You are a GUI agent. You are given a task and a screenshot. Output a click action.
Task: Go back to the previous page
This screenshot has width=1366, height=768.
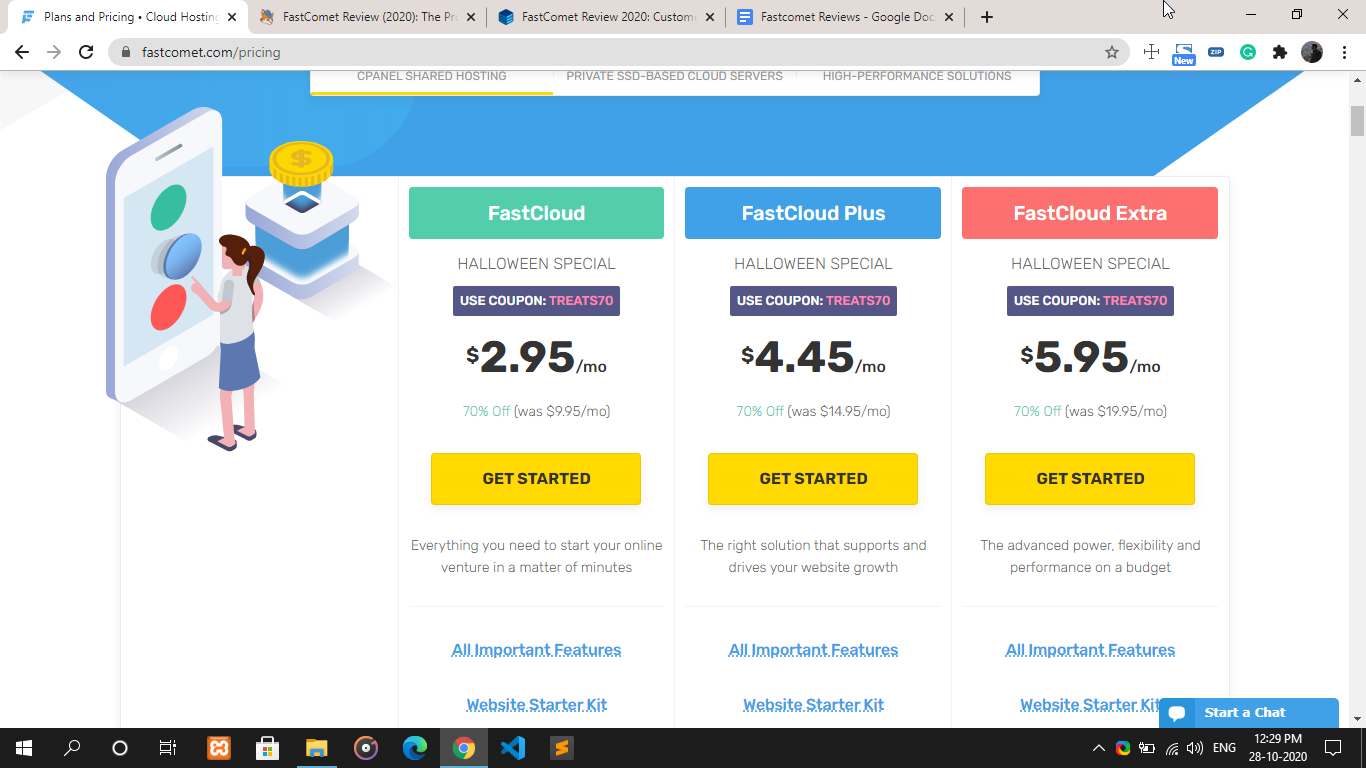(x=22, y=52)
